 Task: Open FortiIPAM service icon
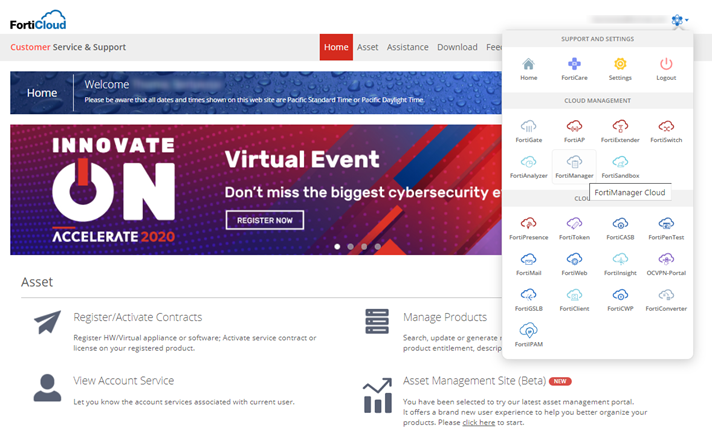(529, 330)
